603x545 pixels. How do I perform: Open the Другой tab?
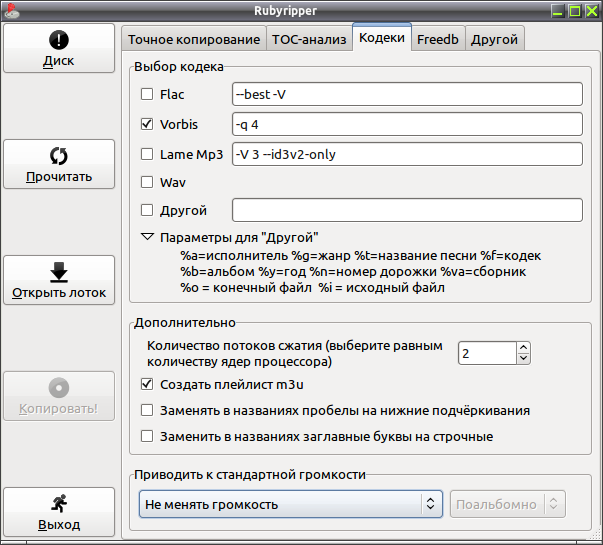coord(495,39)
